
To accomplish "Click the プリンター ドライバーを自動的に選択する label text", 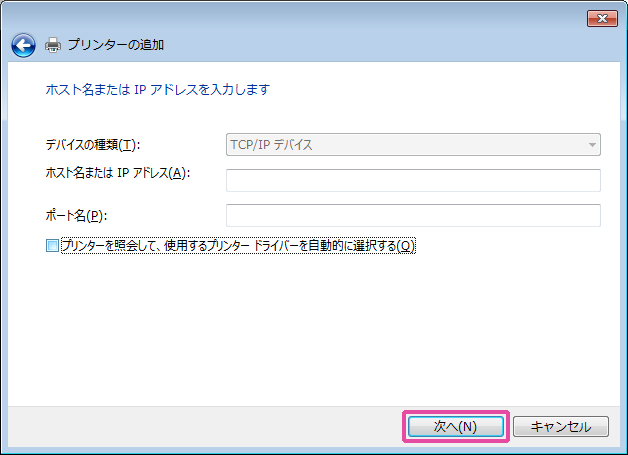I will [x=300, y=246].
